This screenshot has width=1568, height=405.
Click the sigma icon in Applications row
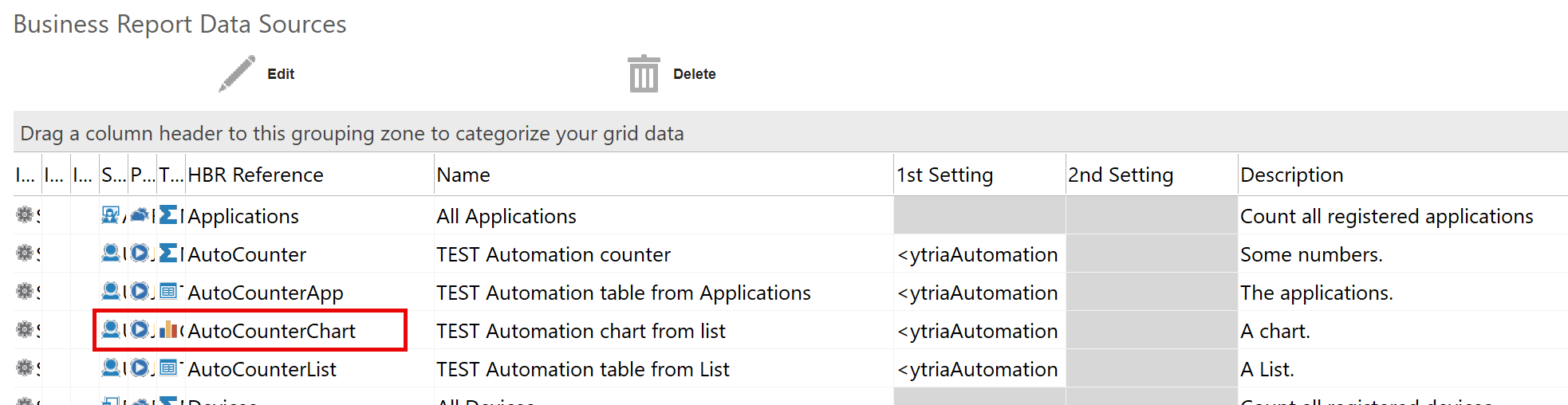pyautogui.click(x=168, y=215)
